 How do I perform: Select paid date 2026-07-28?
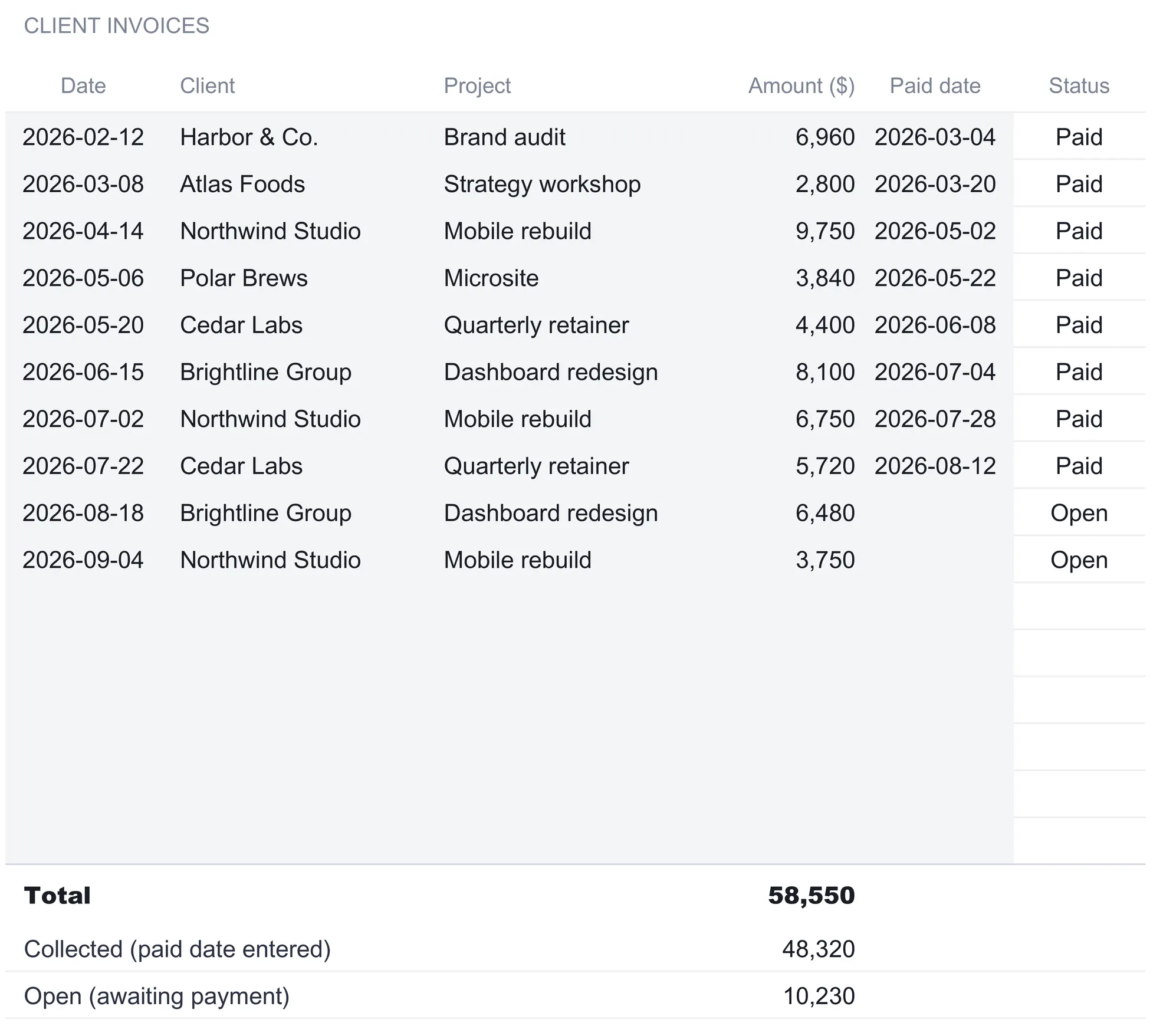tap(935, 419)
